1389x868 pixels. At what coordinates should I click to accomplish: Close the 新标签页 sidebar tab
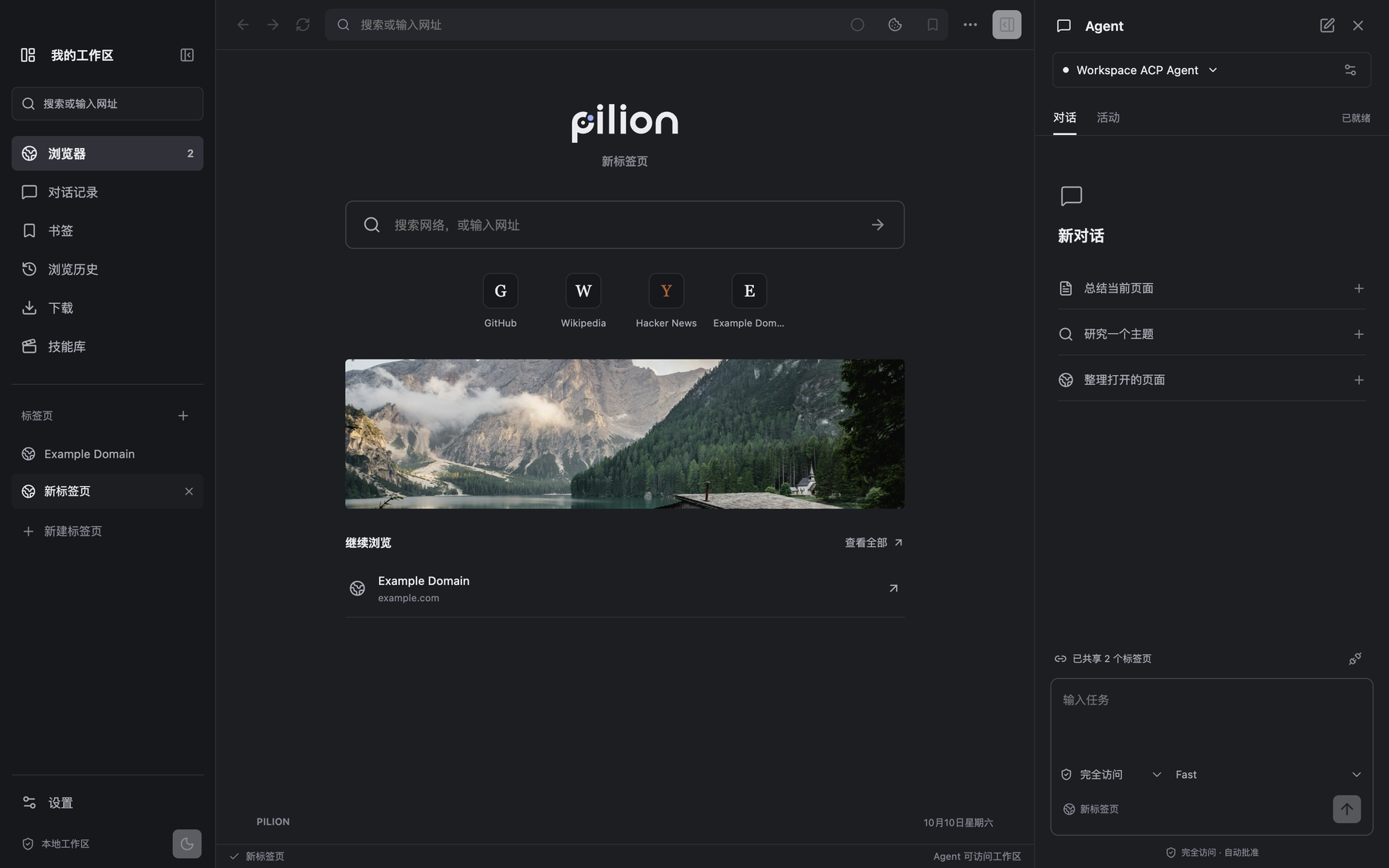point(189,491)
